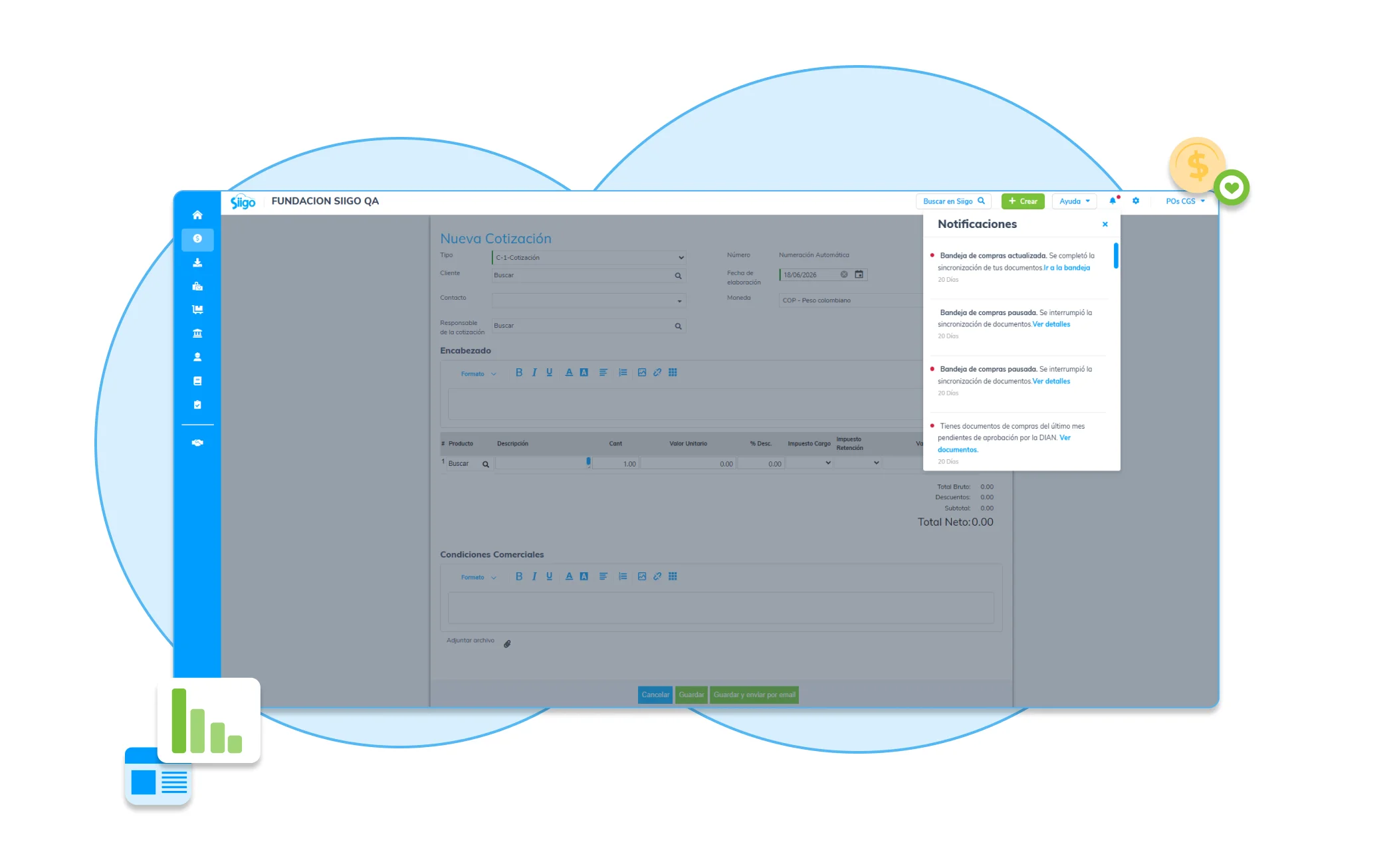The height and width of the screenshot is (868, 1397).
Task: Click the notifications panel scrollbar
Action: [x=1116, y=256]
